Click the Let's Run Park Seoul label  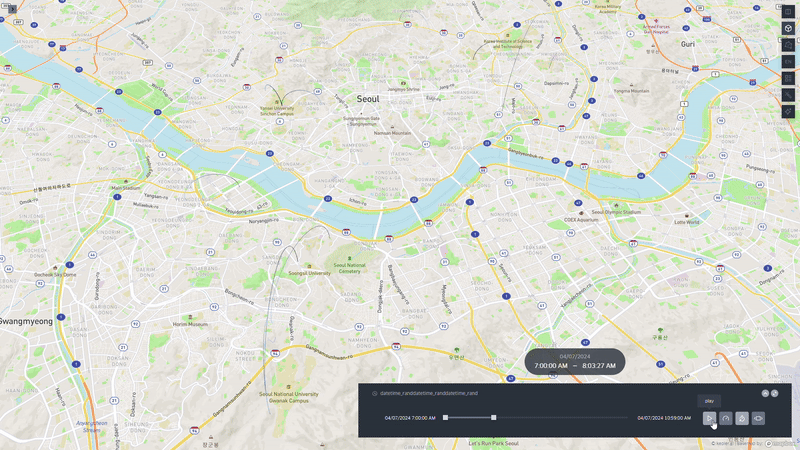point(493,443)
